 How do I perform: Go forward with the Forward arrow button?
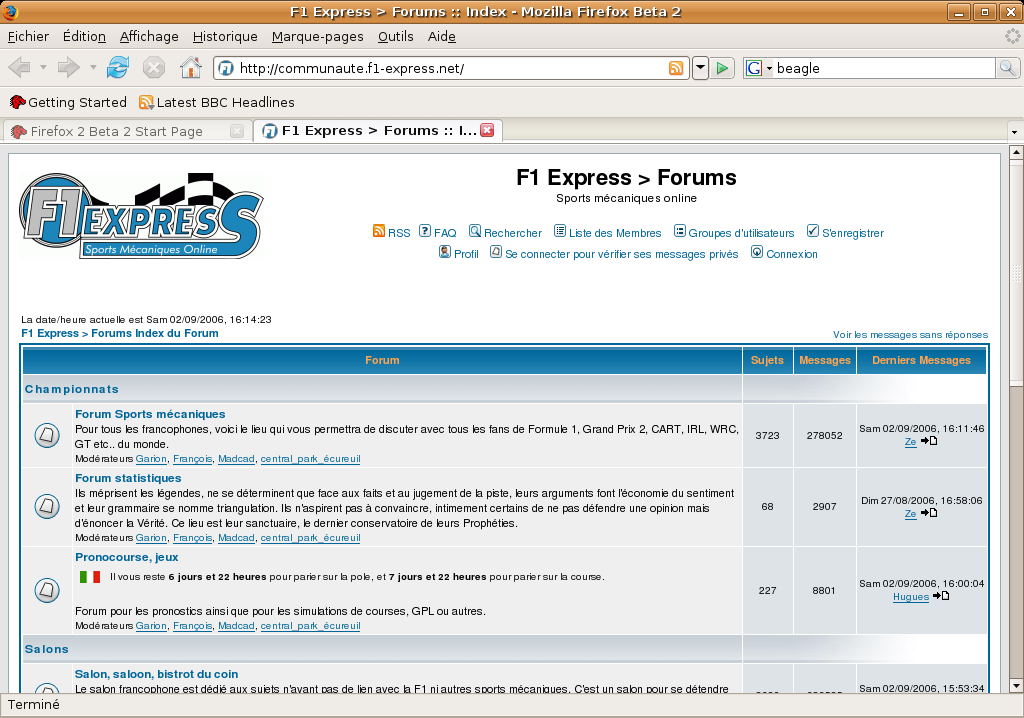click(69, 67)
